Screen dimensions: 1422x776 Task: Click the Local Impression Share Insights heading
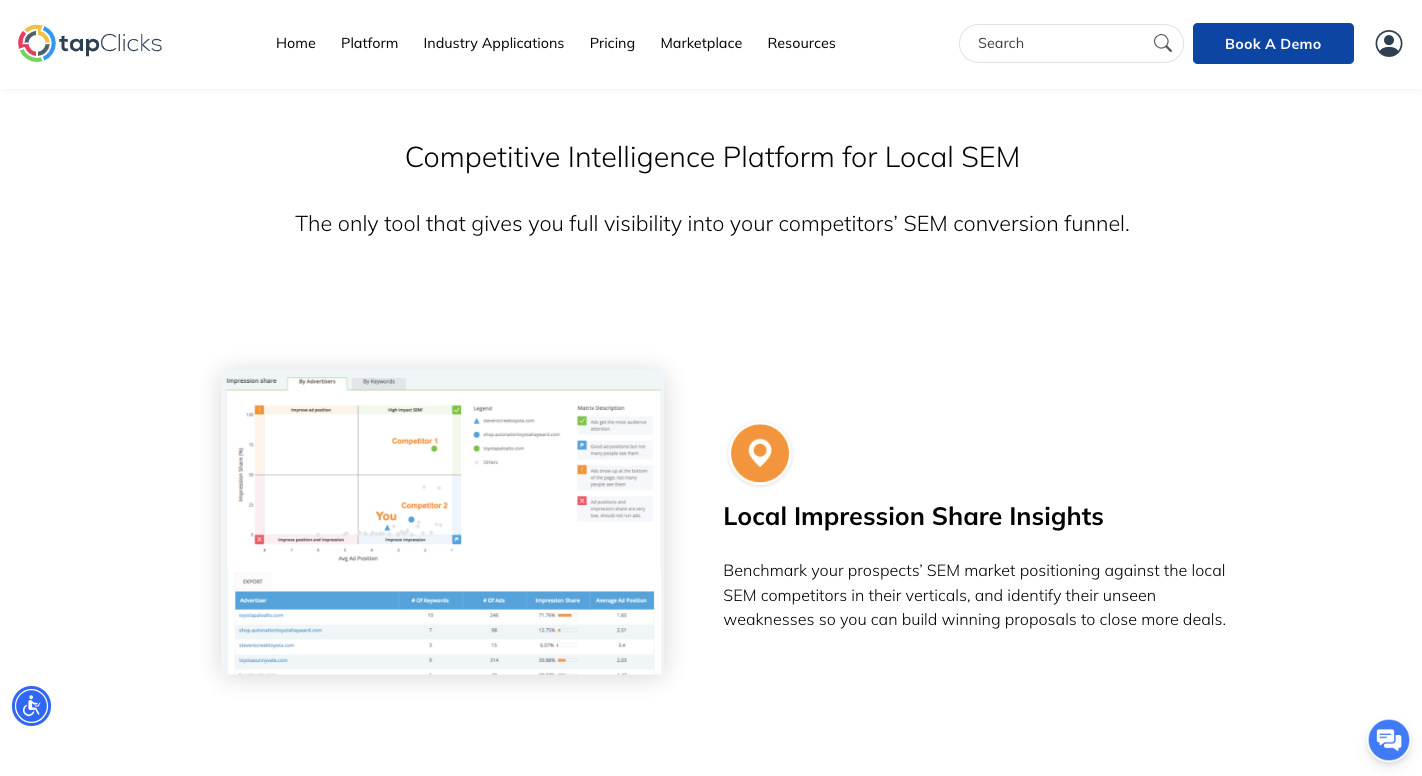click(913, 517)
